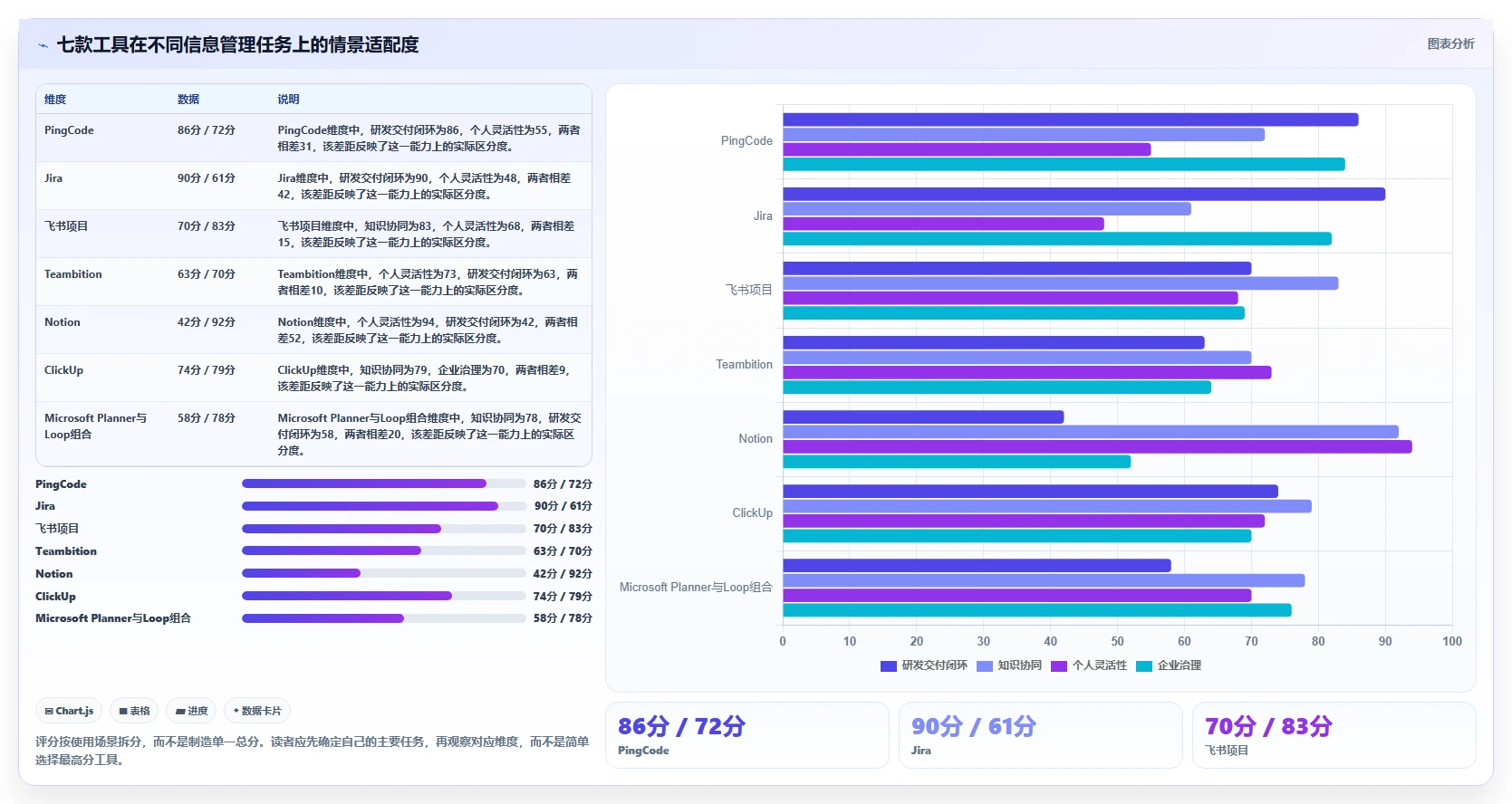The width and height of the screenshot is (1512, 804).
Task: Click the 图表分析 label in the header
Action: [x=1450, y=43]
